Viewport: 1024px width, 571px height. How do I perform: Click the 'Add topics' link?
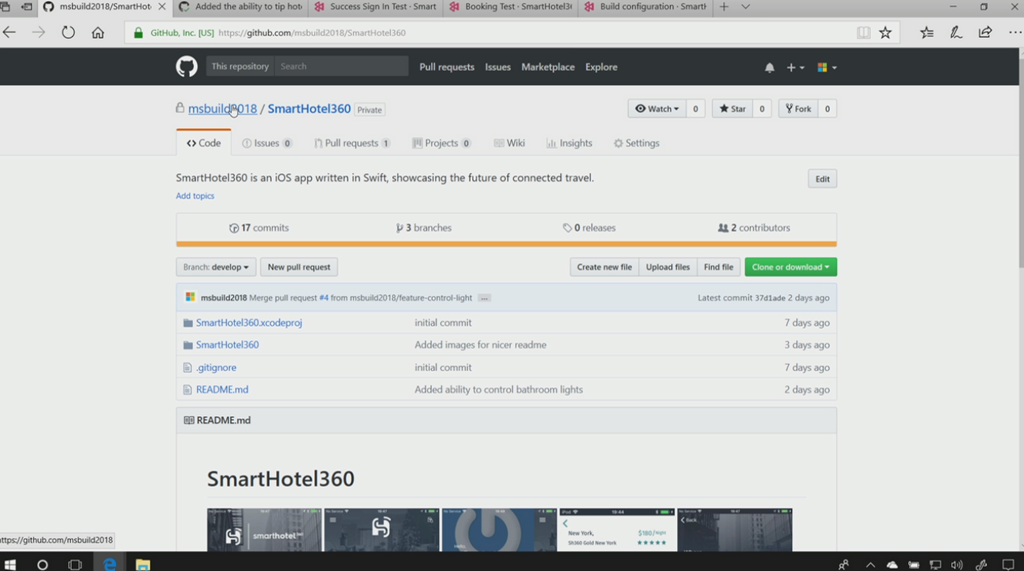(x=195, y=196)
